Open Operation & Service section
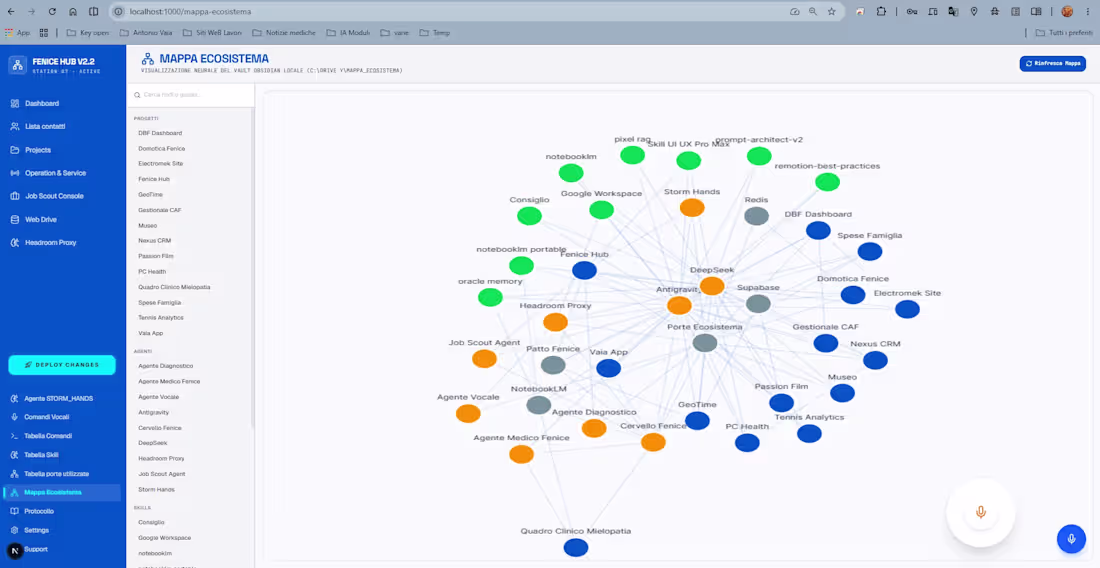This screenshot has width=1100, height=568. 55,173
